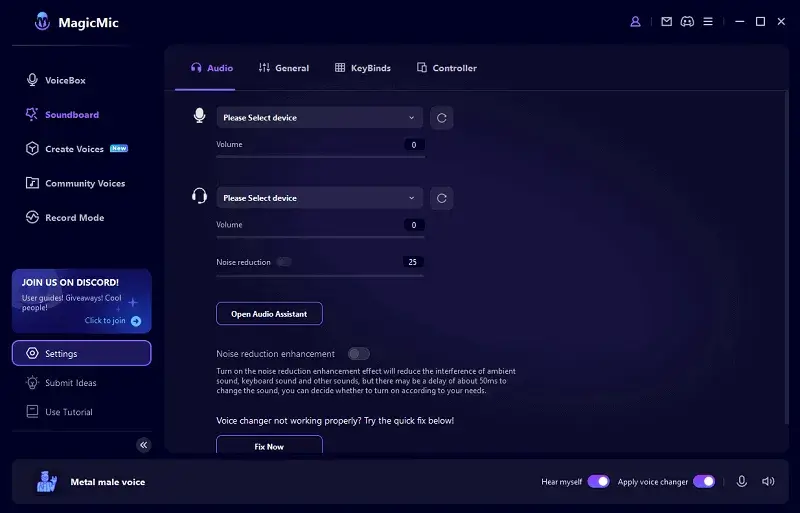Adjust the headphone volume slider
This screenshot has width=800, height=513.
point(320,237)
